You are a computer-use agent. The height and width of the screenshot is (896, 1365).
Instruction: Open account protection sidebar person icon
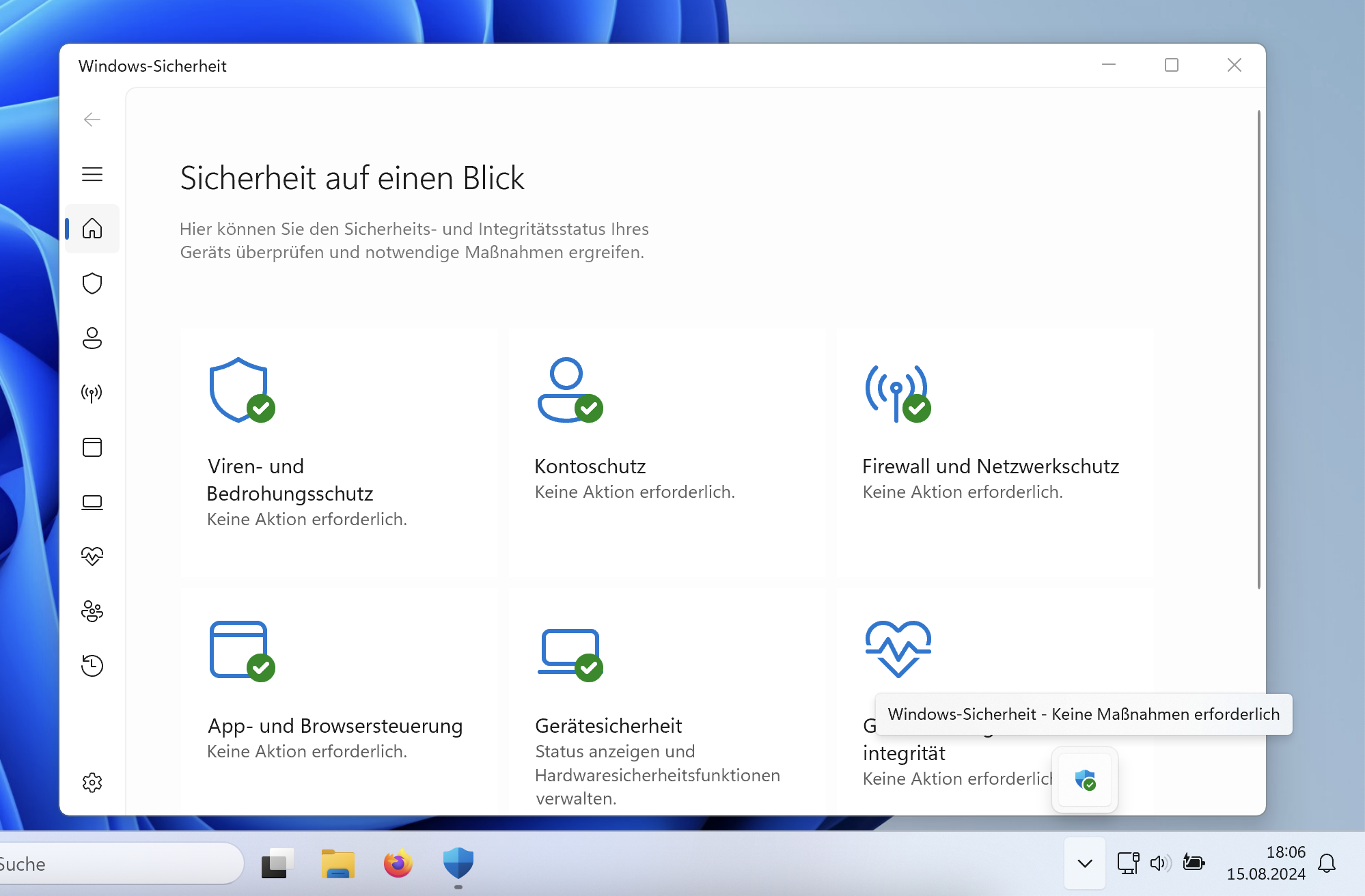(92, 338)
